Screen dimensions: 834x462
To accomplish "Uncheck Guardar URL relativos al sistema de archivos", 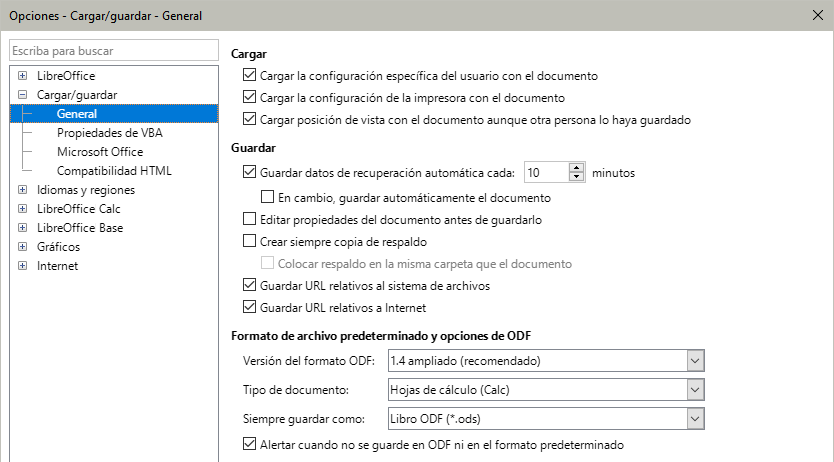I will 249,284.
